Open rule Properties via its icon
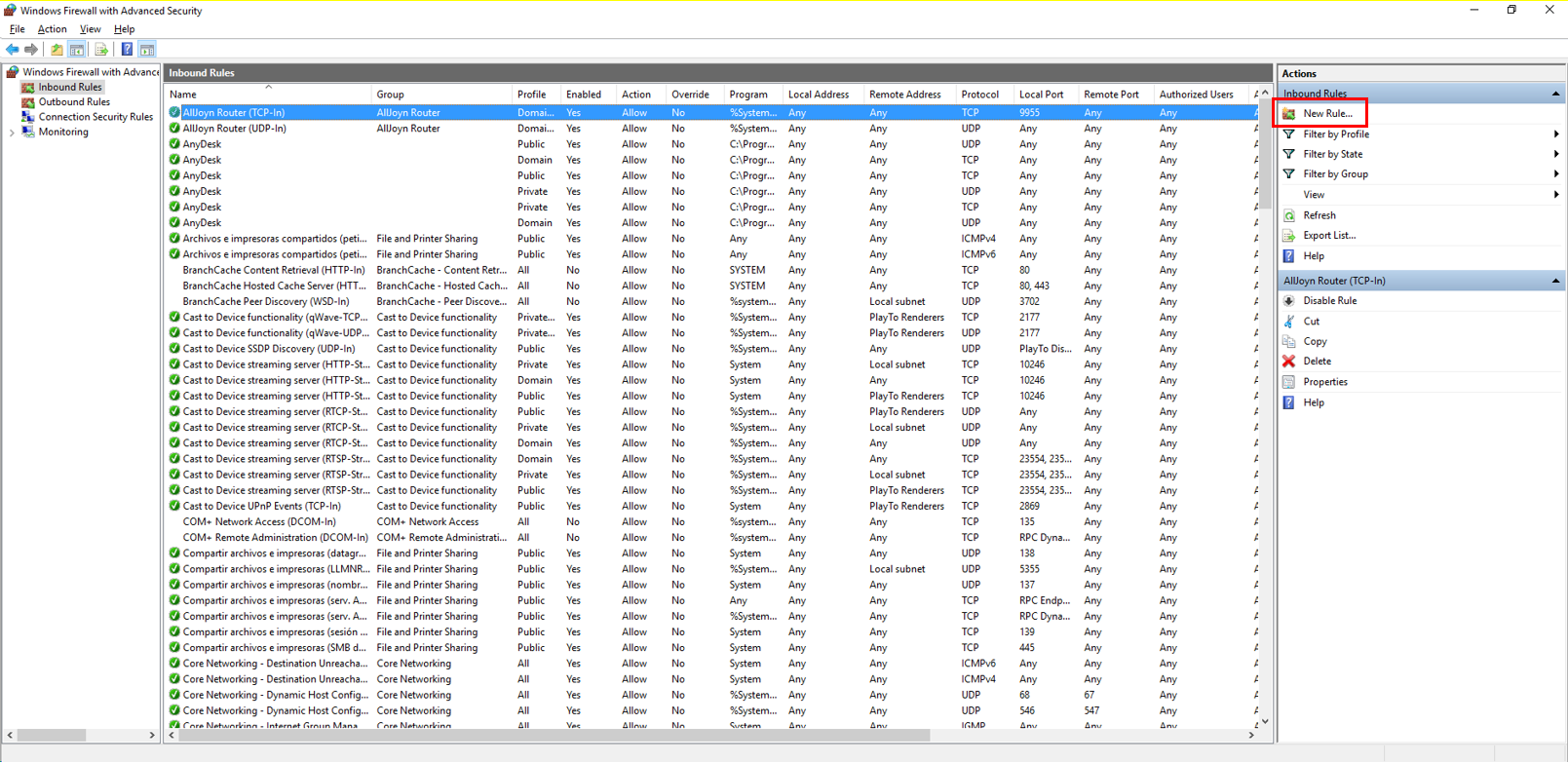Viewport: 1568px width, 763px height. (1289, 382)
